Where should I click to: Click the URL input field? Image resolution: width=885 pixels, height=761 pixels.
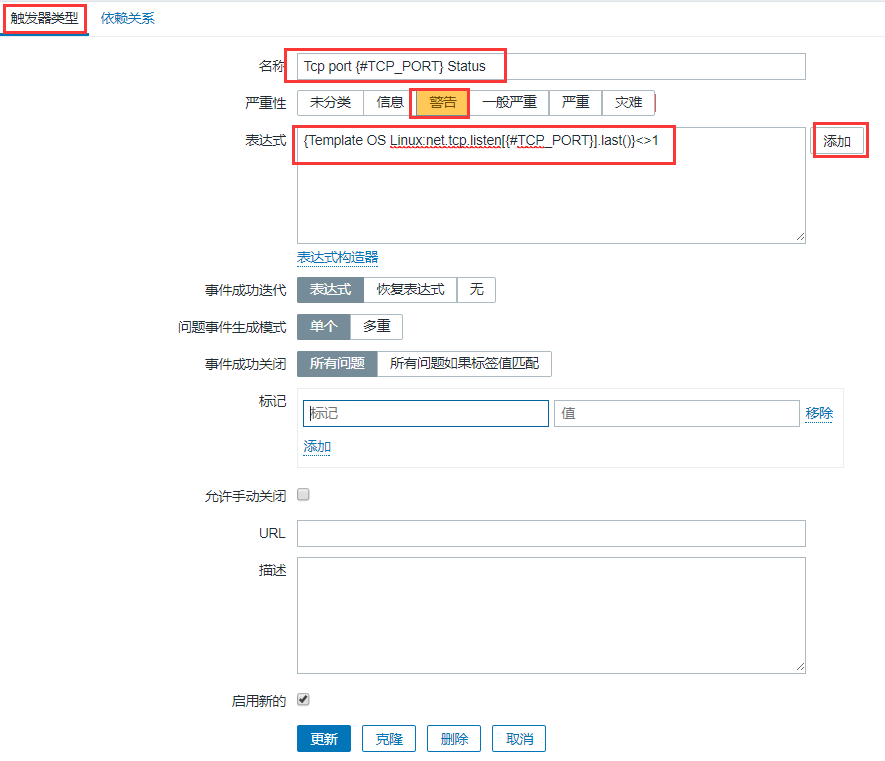551,533
